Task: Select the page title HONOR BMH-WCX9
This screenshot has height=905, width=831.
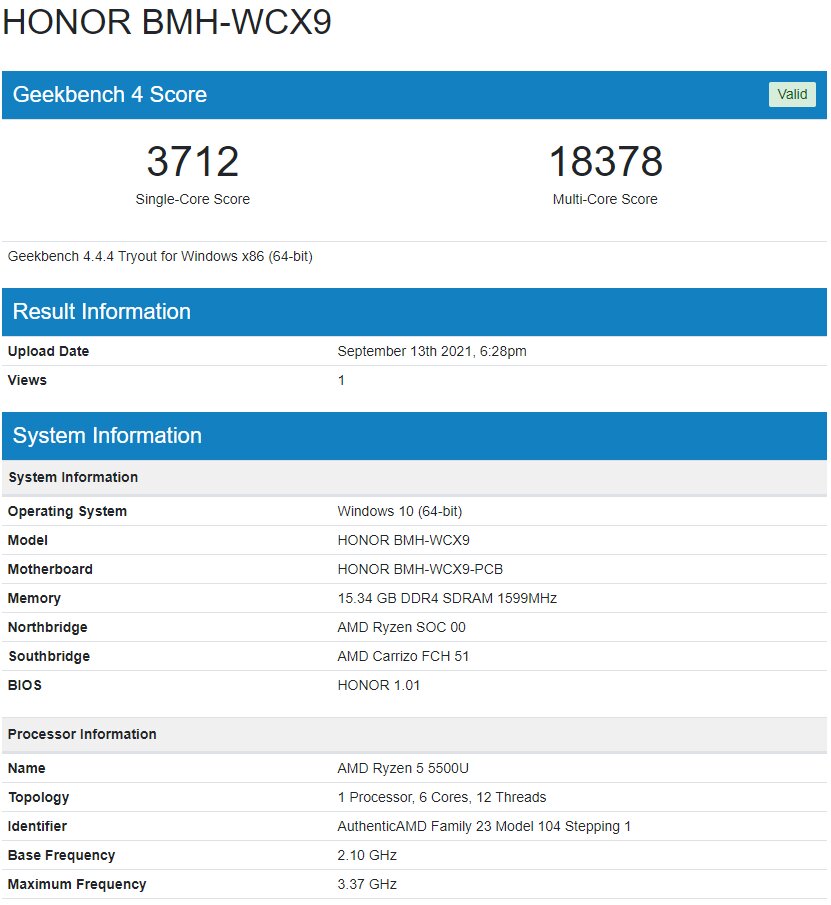Action: (x=167, y=22)
